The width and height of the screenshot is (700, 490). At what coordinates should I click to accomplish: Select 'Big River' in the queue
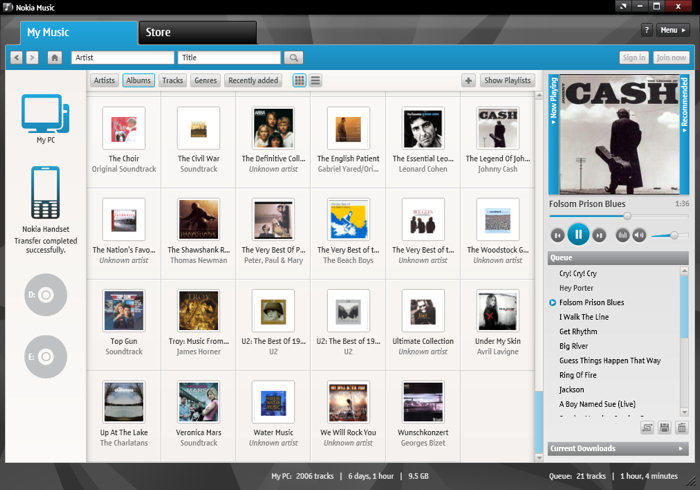574,346
